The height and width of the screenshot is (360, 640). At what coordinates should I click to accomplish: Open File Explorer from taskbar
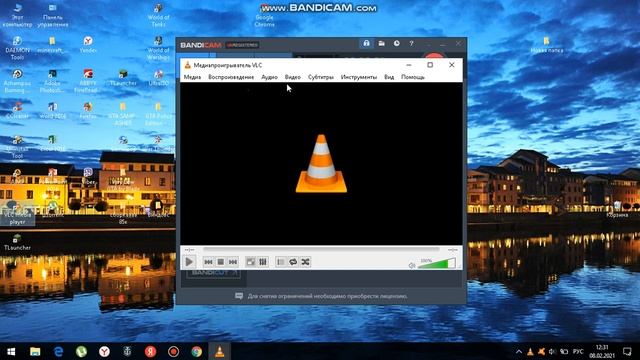click(x=35, y=351)
